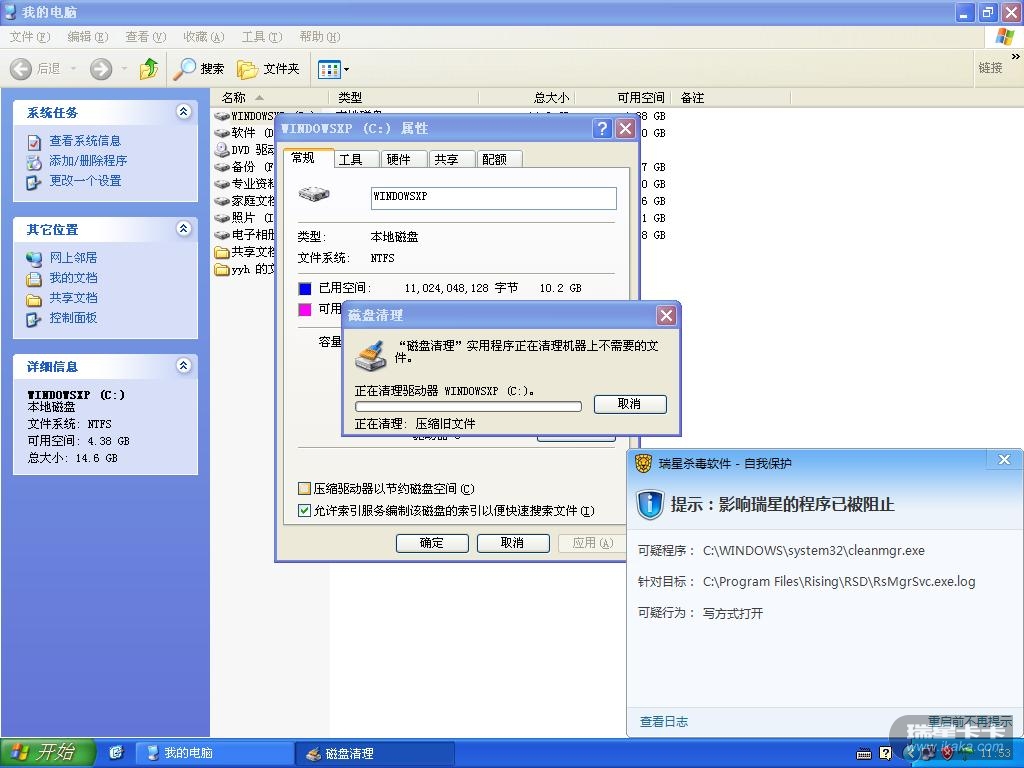Click the 控制面板 icon in sidebar
The width and height of the screenshot is (1024, 768).
tap(34, 319)
